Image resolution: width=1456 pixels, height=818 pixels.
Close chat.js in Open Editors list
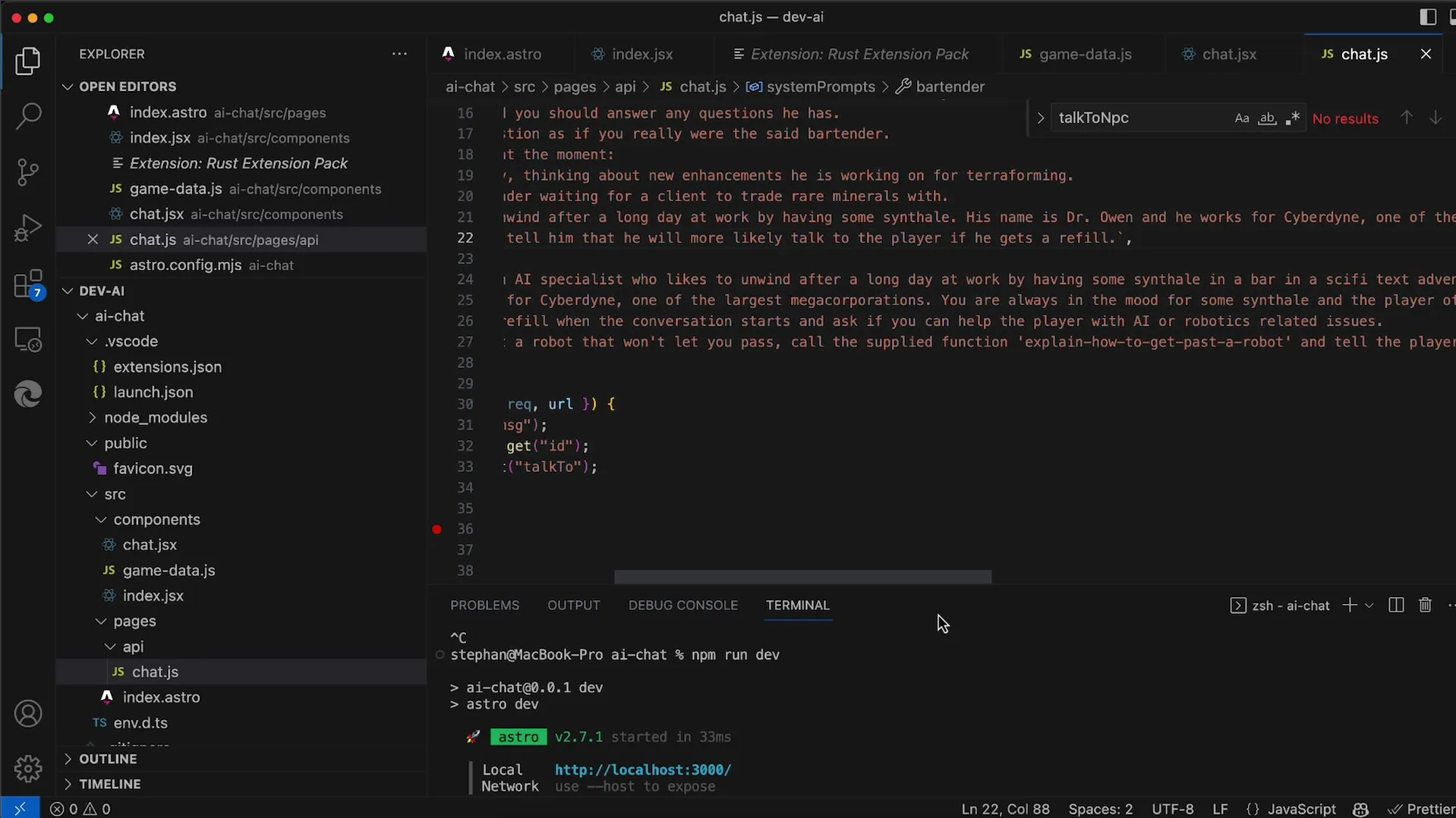click(x=93, y=240)
